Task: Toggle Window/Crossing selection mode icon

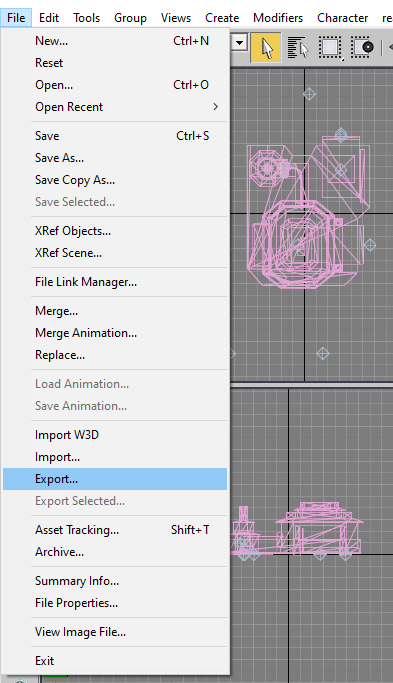Action: pos(363,47)
